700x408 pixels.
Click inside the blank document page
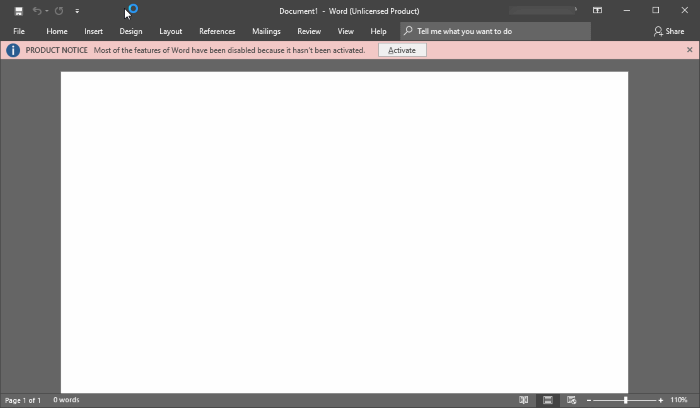pyautogui.click(x=344, y=232)
